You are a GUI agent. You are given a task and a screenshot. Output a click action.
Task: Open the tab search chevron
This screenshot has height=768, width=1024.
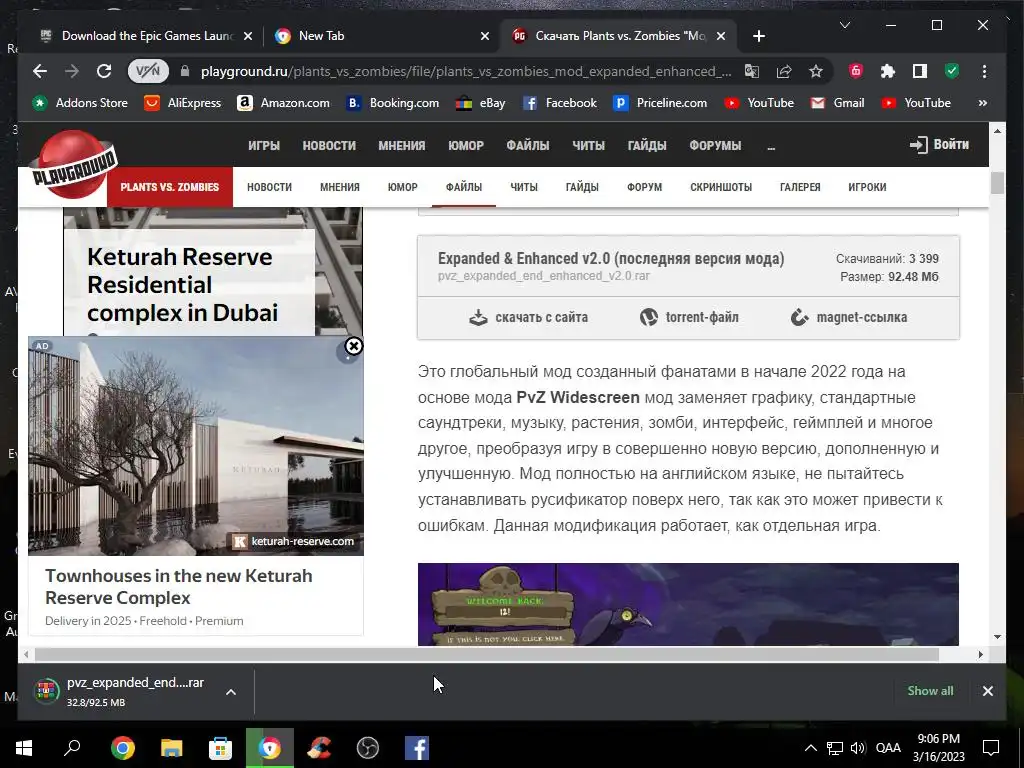844,25
